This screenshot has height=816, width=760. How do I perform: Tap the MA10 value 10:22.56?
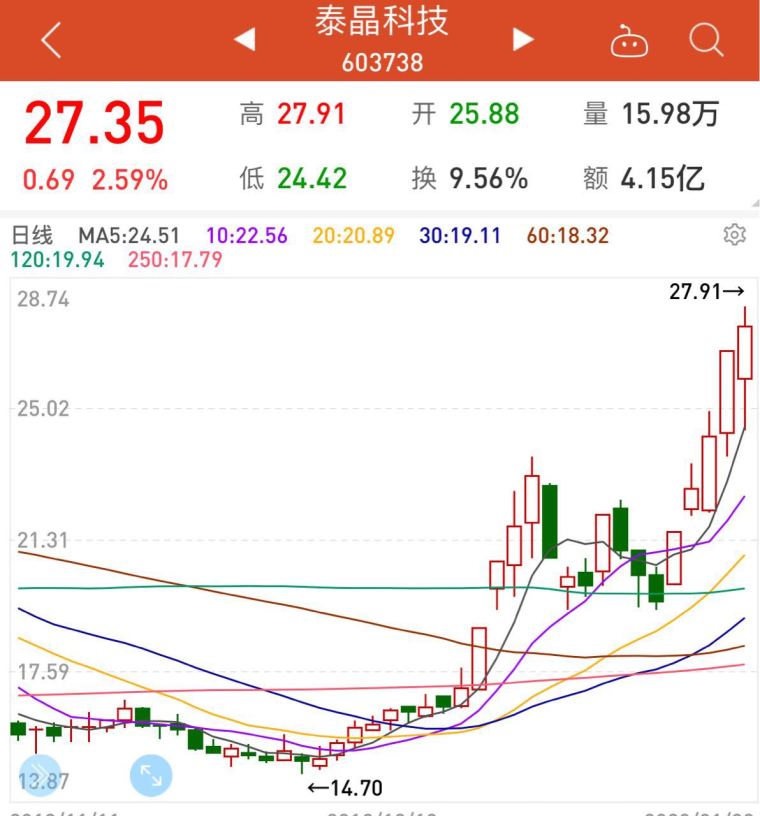coord(247,236)
